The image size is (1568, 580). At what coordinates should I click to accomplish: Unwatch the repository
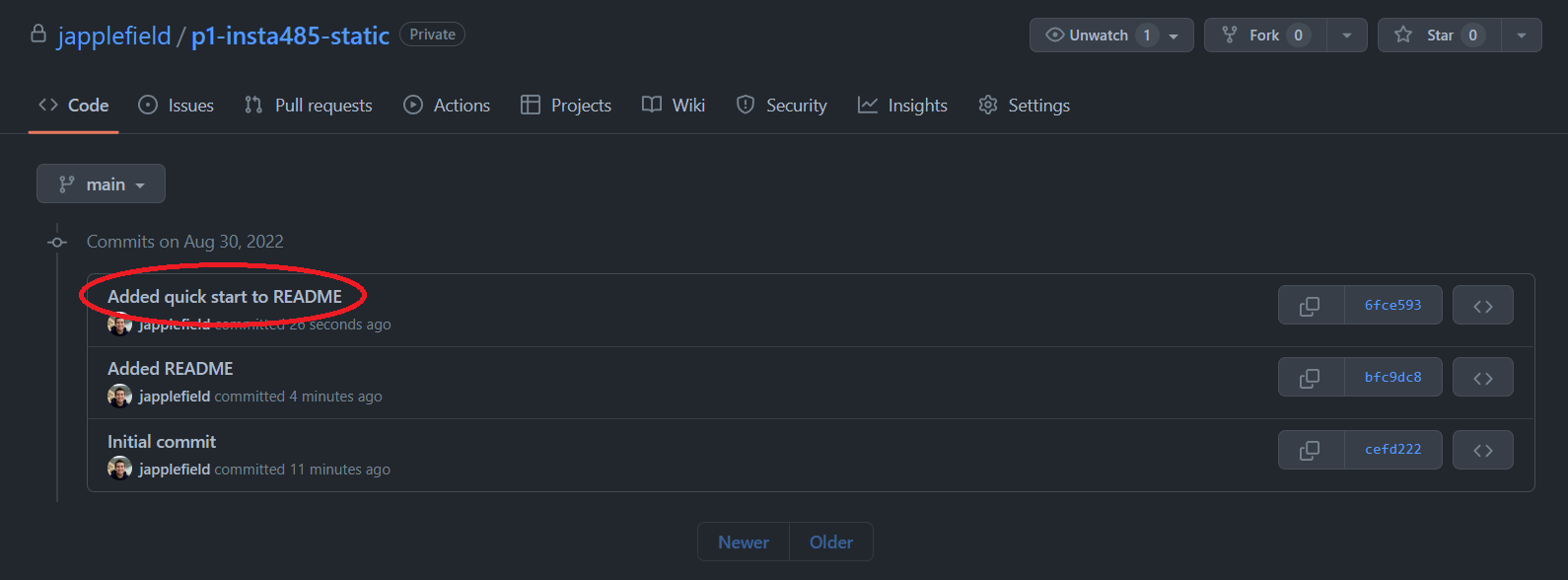1097,36
